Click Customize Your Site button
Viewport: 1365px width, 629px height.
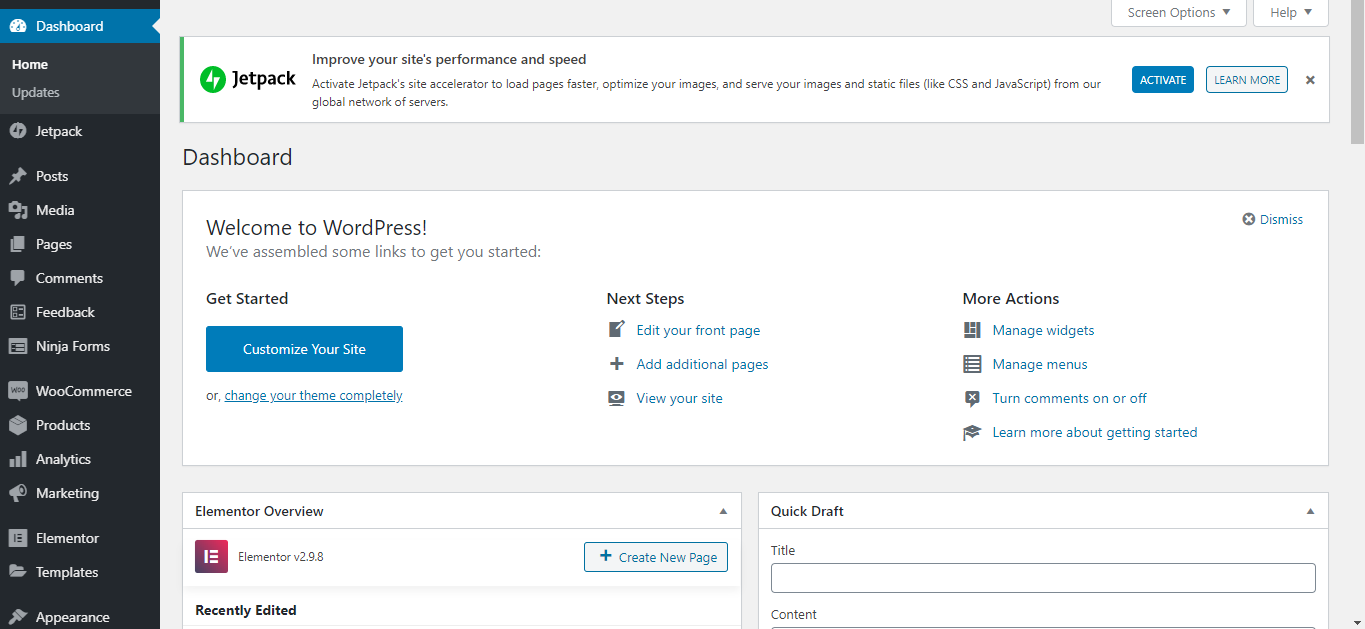(x=304, y=349)
